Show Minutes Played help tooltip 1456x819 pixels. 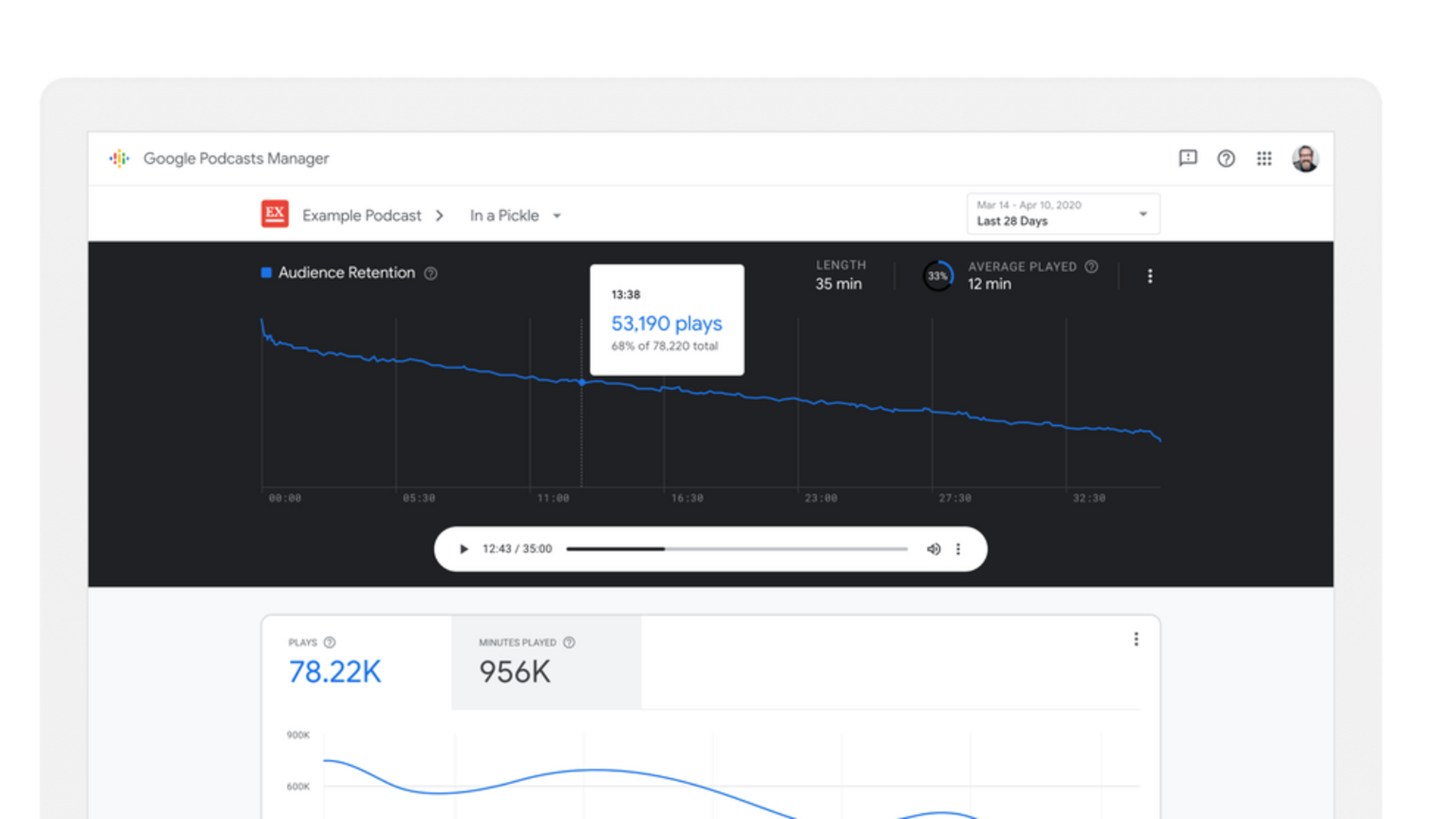[x=569, y=642]
